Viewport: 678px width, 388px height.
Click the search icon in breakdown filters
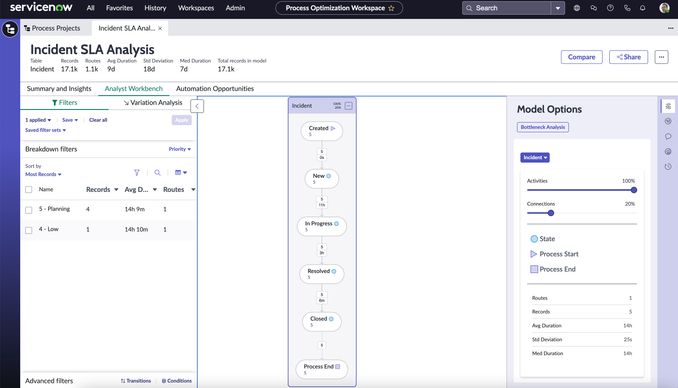[x=157, y=173]
